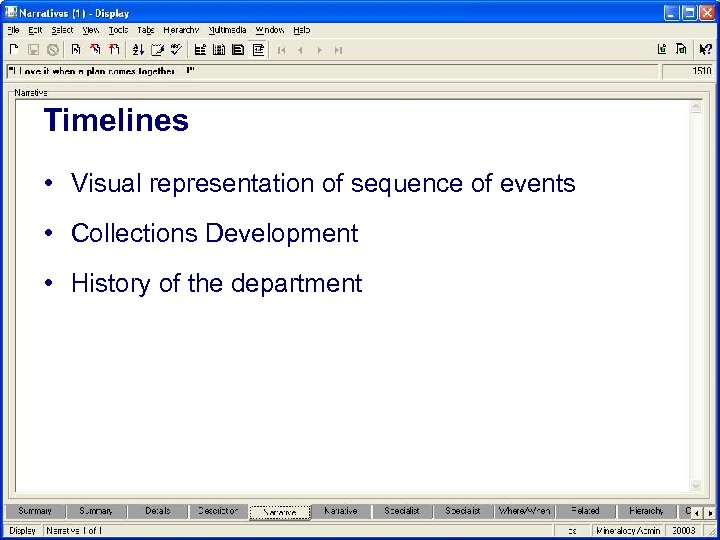Click the 'Collections Development' bullet text
This screenshot has height=540, width=720.
pyautogui.click(x=214, y=233)
